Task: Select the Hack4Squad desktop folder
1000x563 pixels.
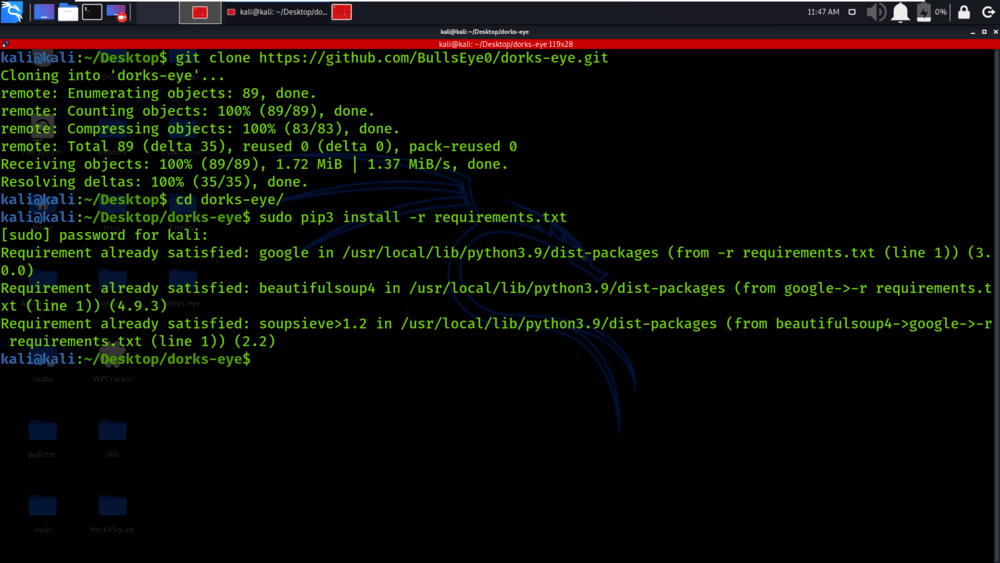Action: point(112,513)
